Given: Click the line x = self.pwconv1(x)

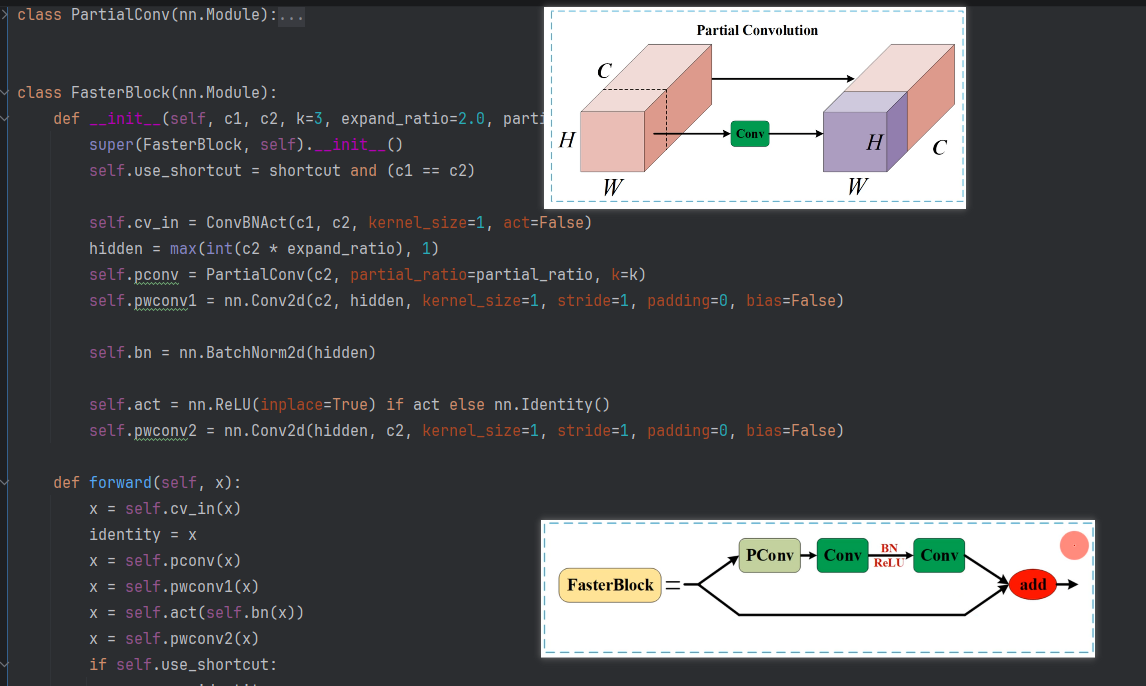Looking at the screenshot, I should [174, 587].
